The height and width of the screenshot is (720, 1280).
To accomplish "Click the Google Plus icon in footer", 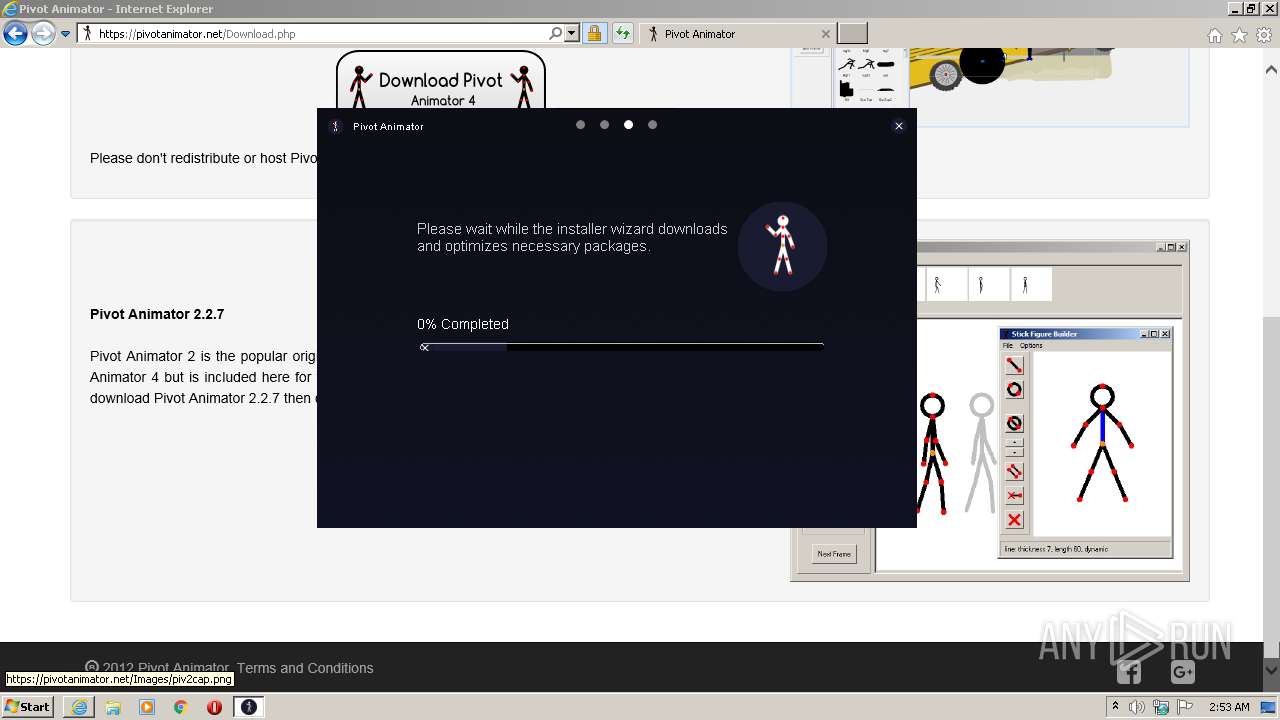I will point(1183,673).
